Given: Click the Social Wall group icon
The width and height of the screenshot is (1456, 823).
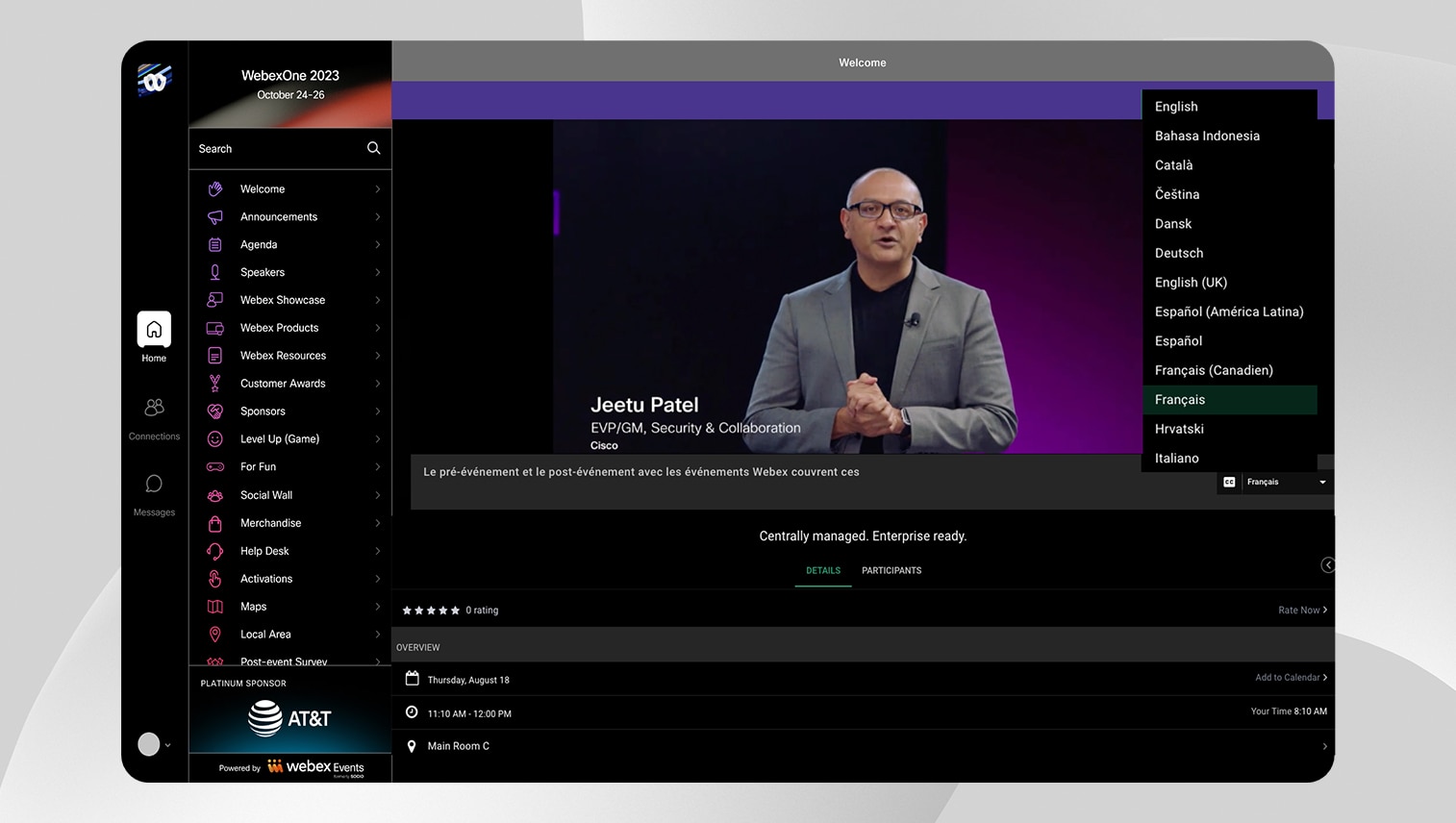Looking at the screenshot, I should (x=215, y=495).
